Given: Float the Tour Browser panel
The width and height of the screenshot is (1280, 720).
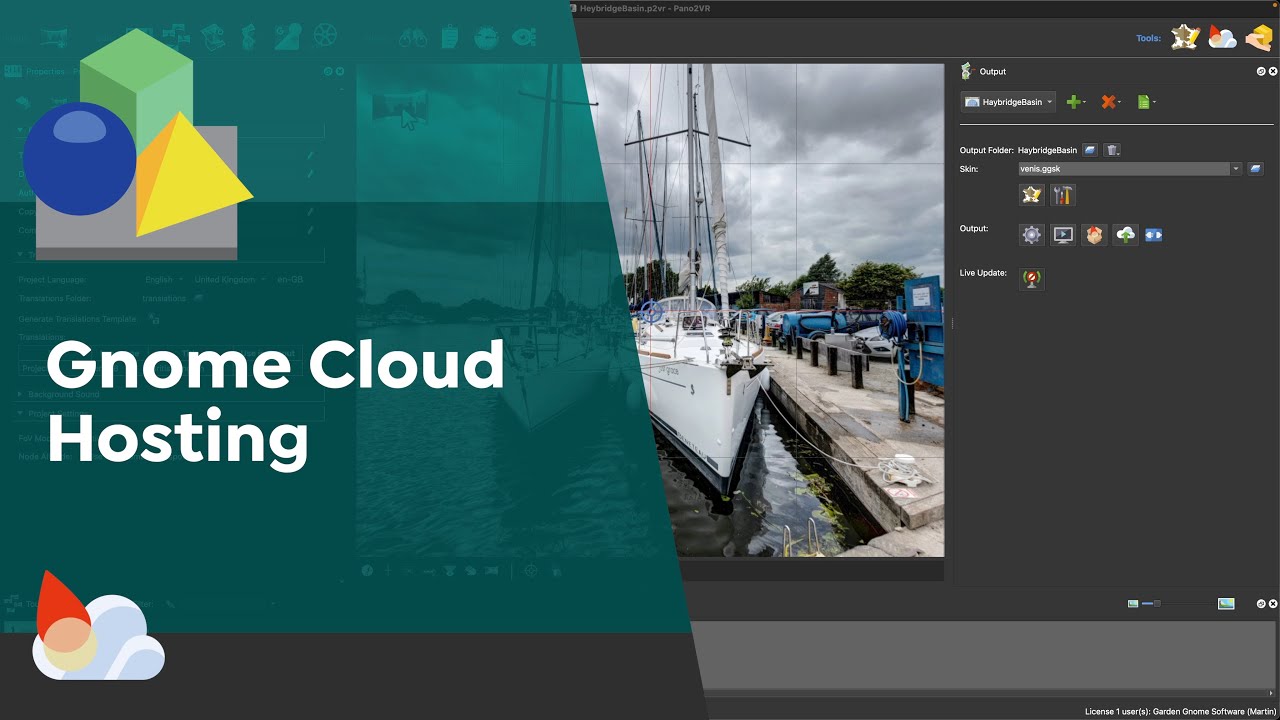Looking at the screenshot, I should [x=1261, y=604].
